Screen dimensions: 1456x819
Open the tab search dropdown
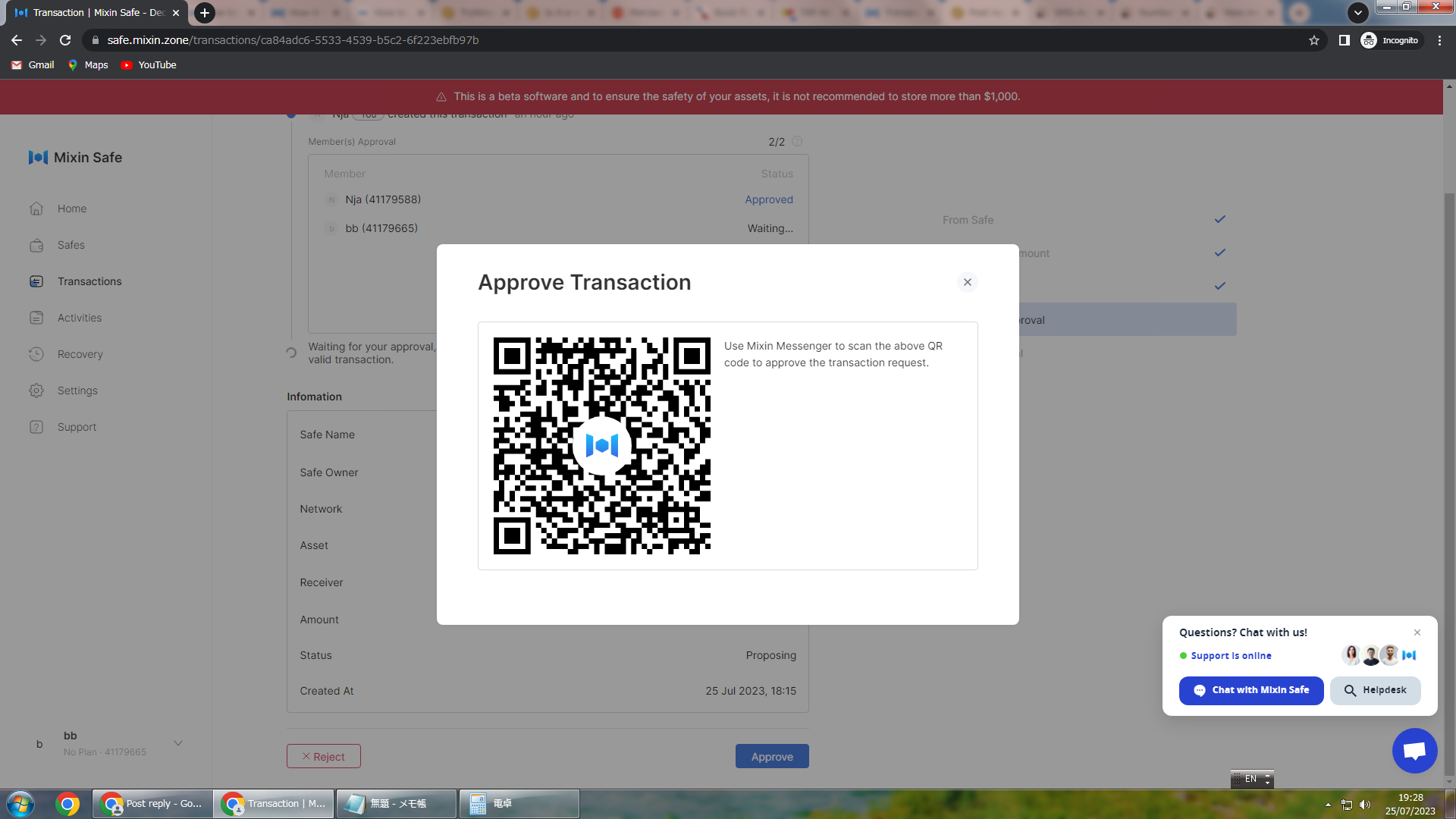coord(1357,13)
